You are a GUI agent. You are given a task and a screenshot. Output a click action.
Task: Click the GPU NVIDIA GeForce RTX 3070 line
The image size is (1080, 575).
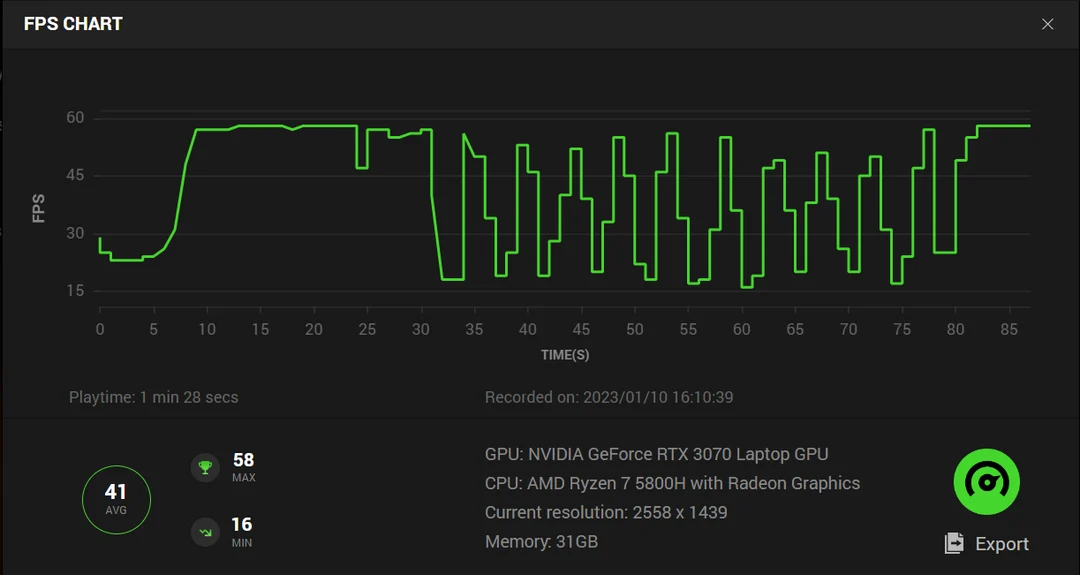(x=656, y=454)
